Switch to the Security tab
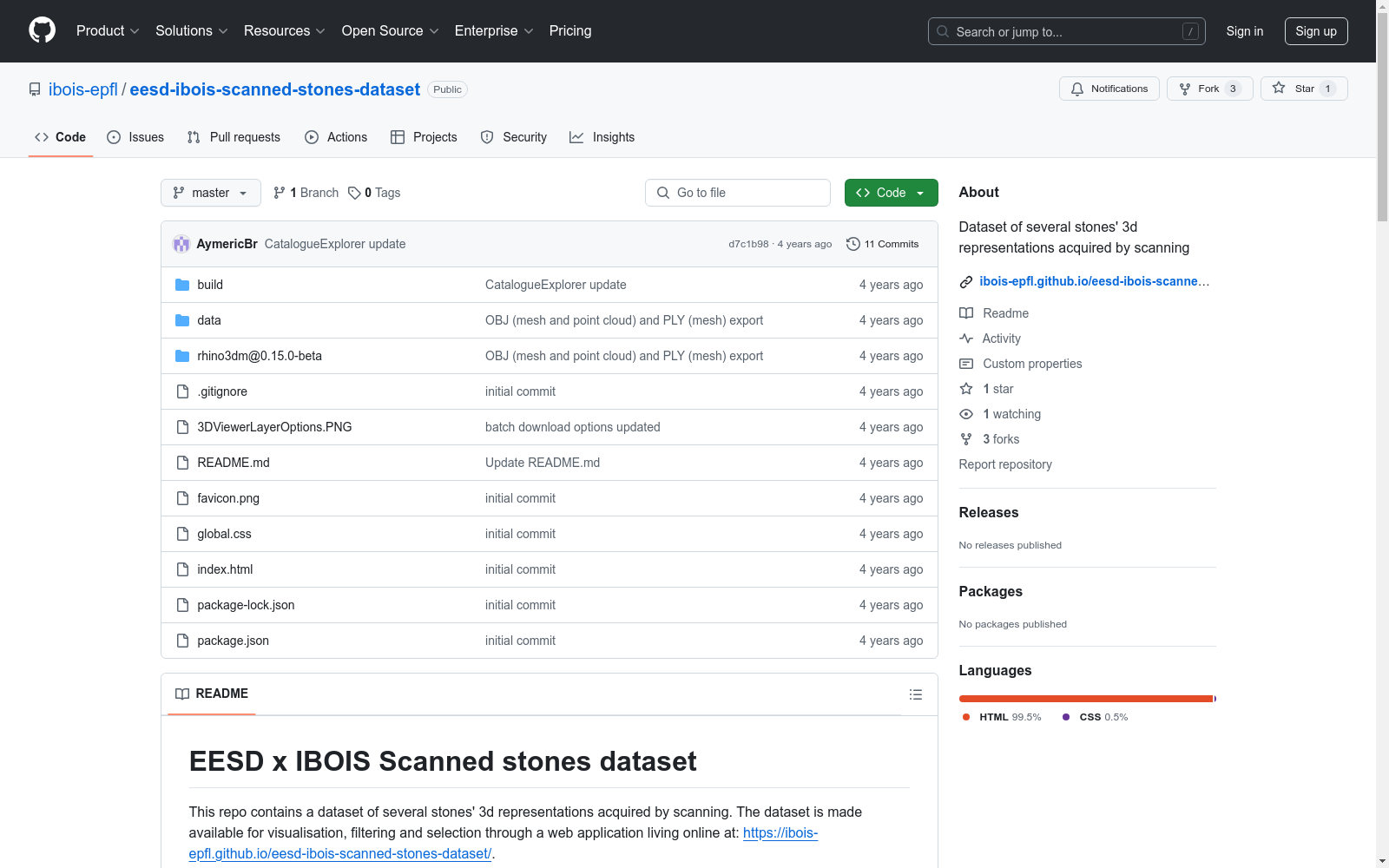Image resolution: width=1389 pixels, height=868 pixels. pos(514,137)
